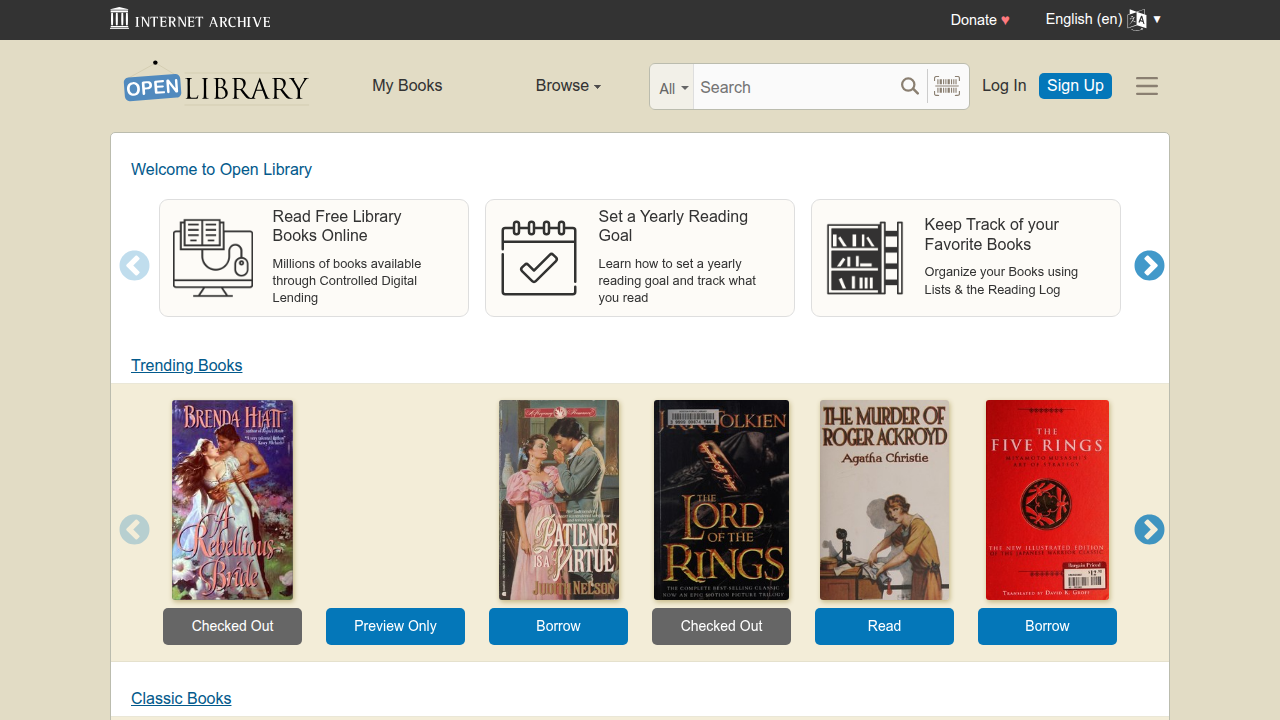This screenshot has width=1280, height=720.
Task: Open A Rebellious Bride book cover
Action: [232, 500]
